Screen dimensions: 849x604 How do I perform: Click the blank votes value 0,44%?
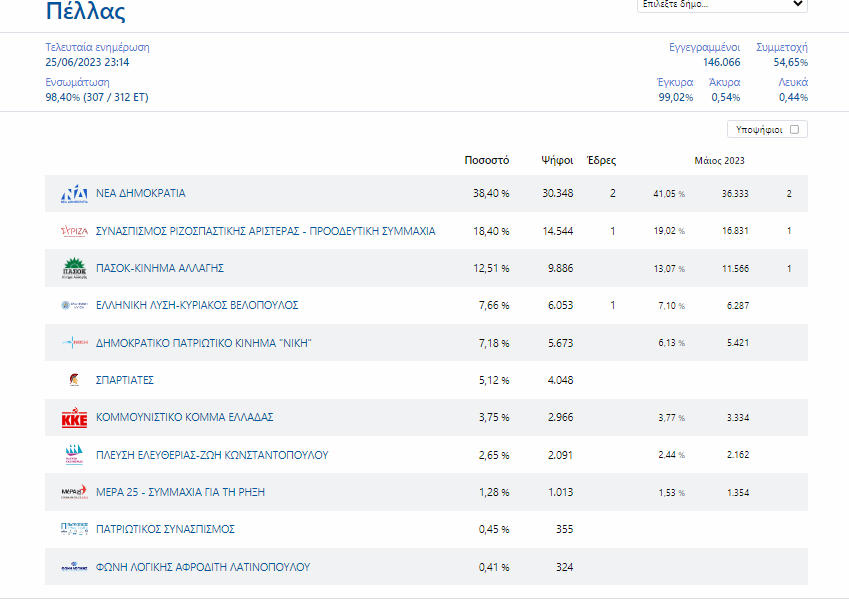[x=793, y=97]
